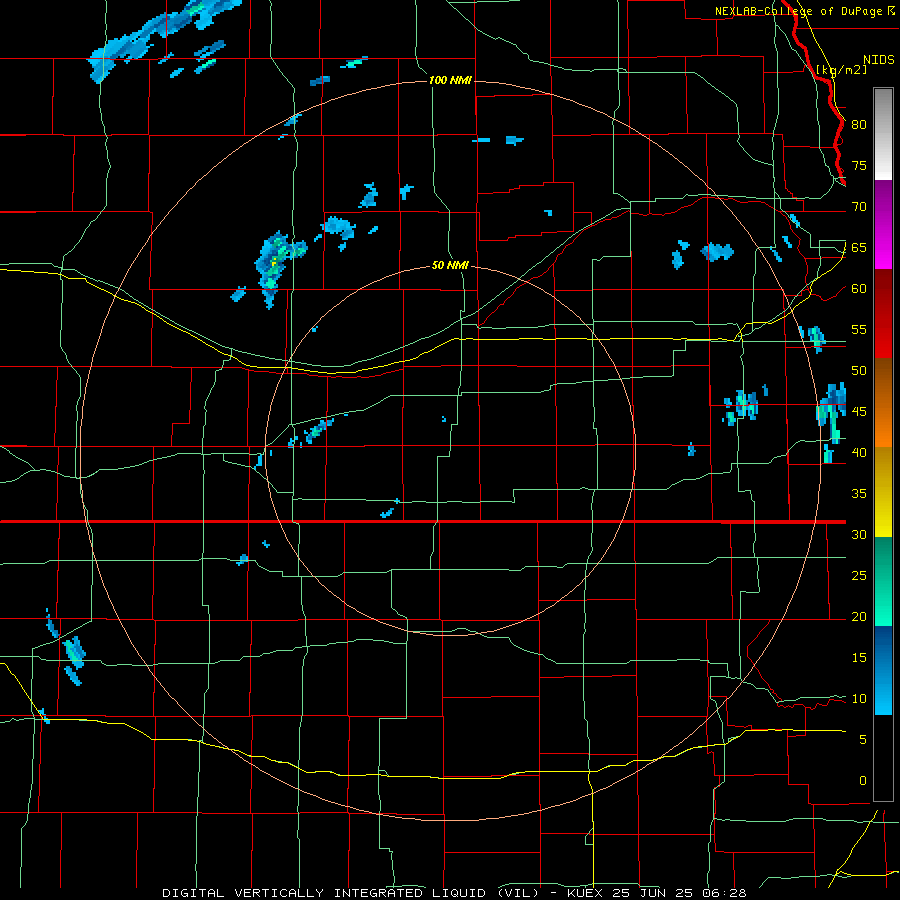
Task: Select the 100 NMI range ring label
Action: (x=450, y=80)
